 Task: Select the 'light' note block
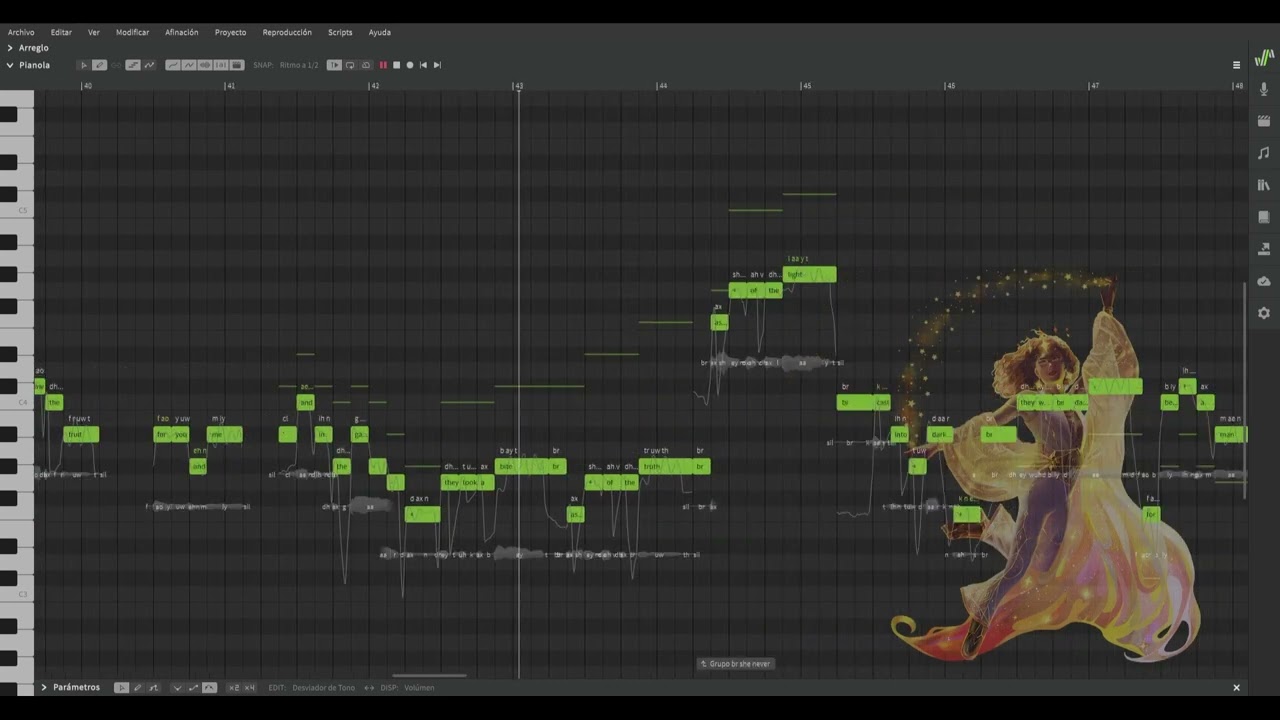pos(810,274)
